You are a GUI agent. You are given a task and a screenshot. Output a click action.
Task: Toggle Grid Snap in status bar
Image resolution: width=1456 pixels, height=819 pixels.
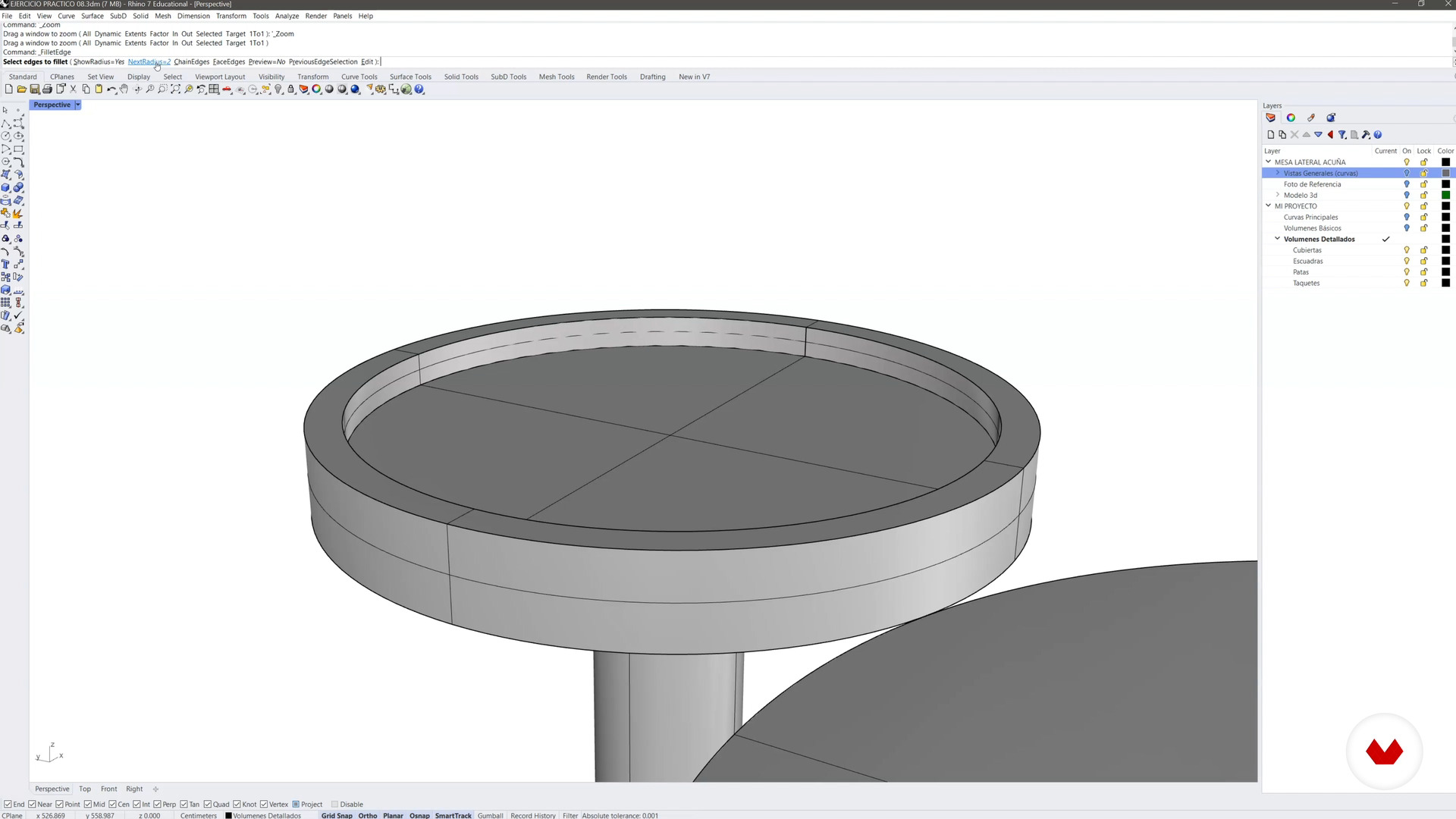coord(337,815)
